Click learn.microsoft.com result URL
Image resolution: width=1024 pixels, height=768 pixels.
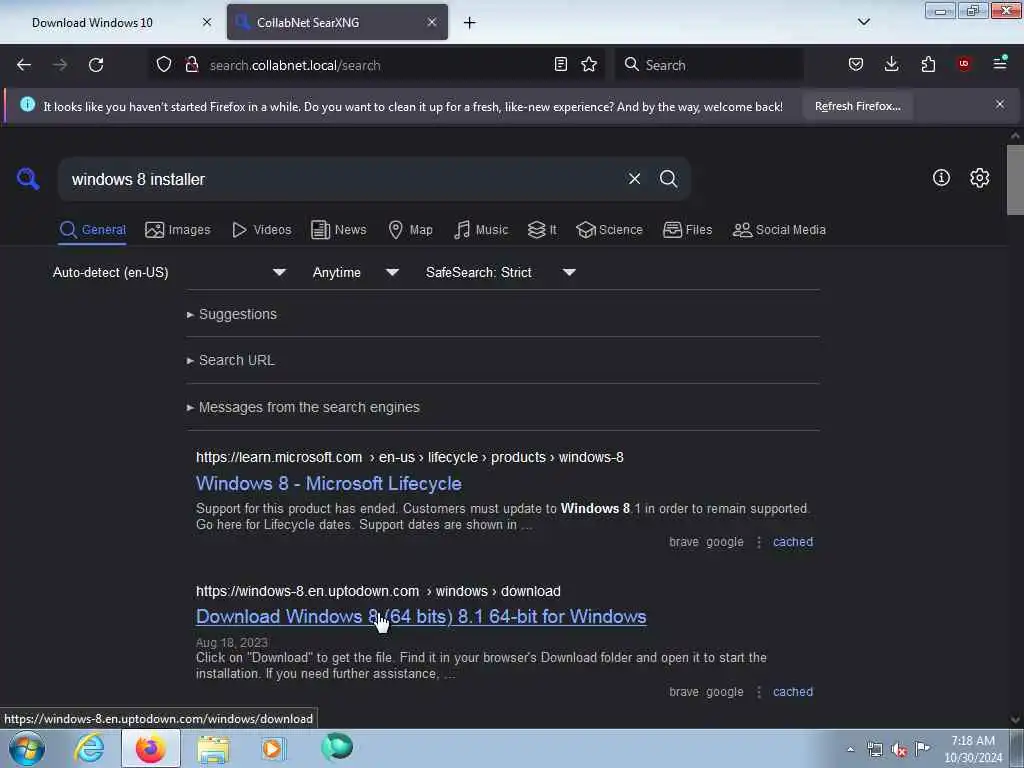[x=409, y=457]
